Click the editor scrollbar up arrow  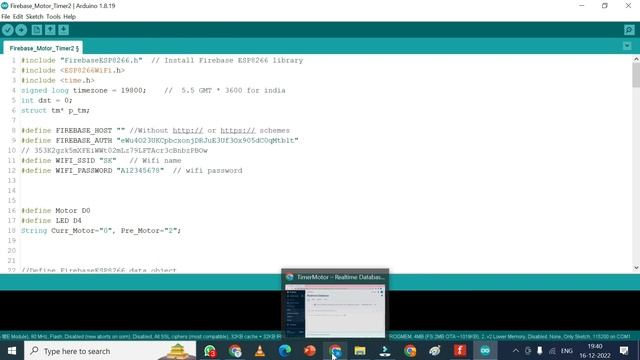(x=636, y=59)
